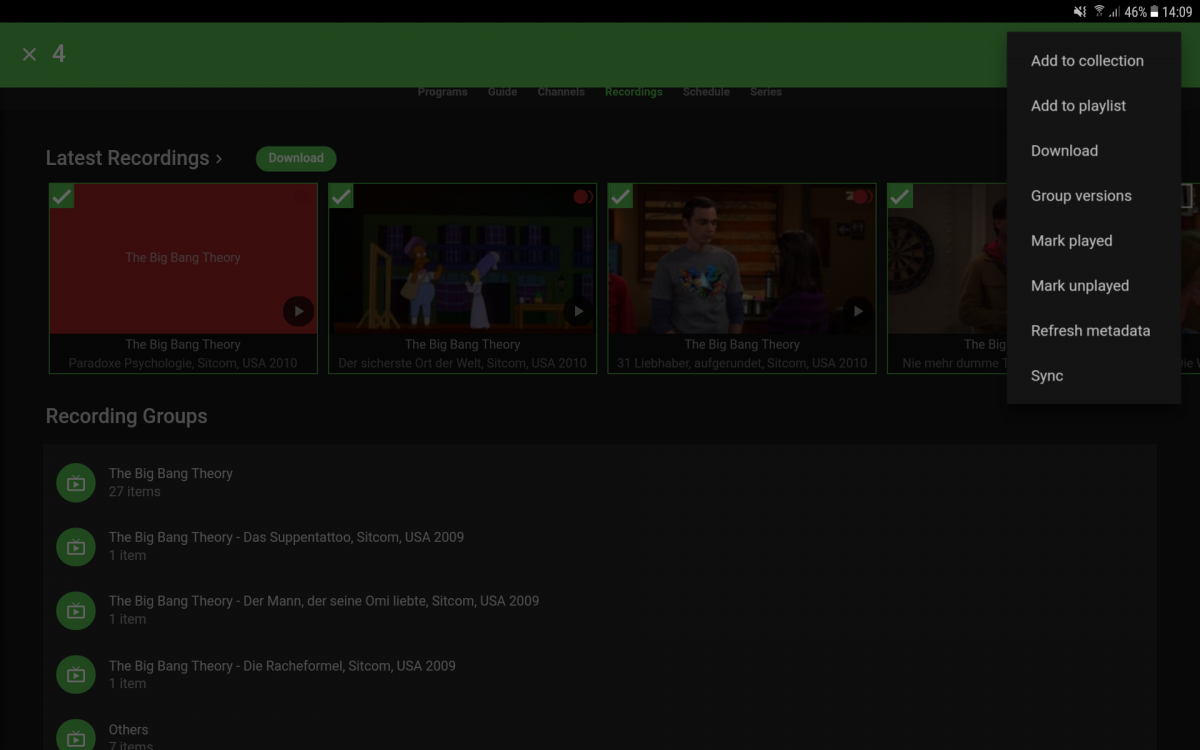Open the Das Suppentattoo recording group
The image size is (1200, 750).
pos(600,546)
